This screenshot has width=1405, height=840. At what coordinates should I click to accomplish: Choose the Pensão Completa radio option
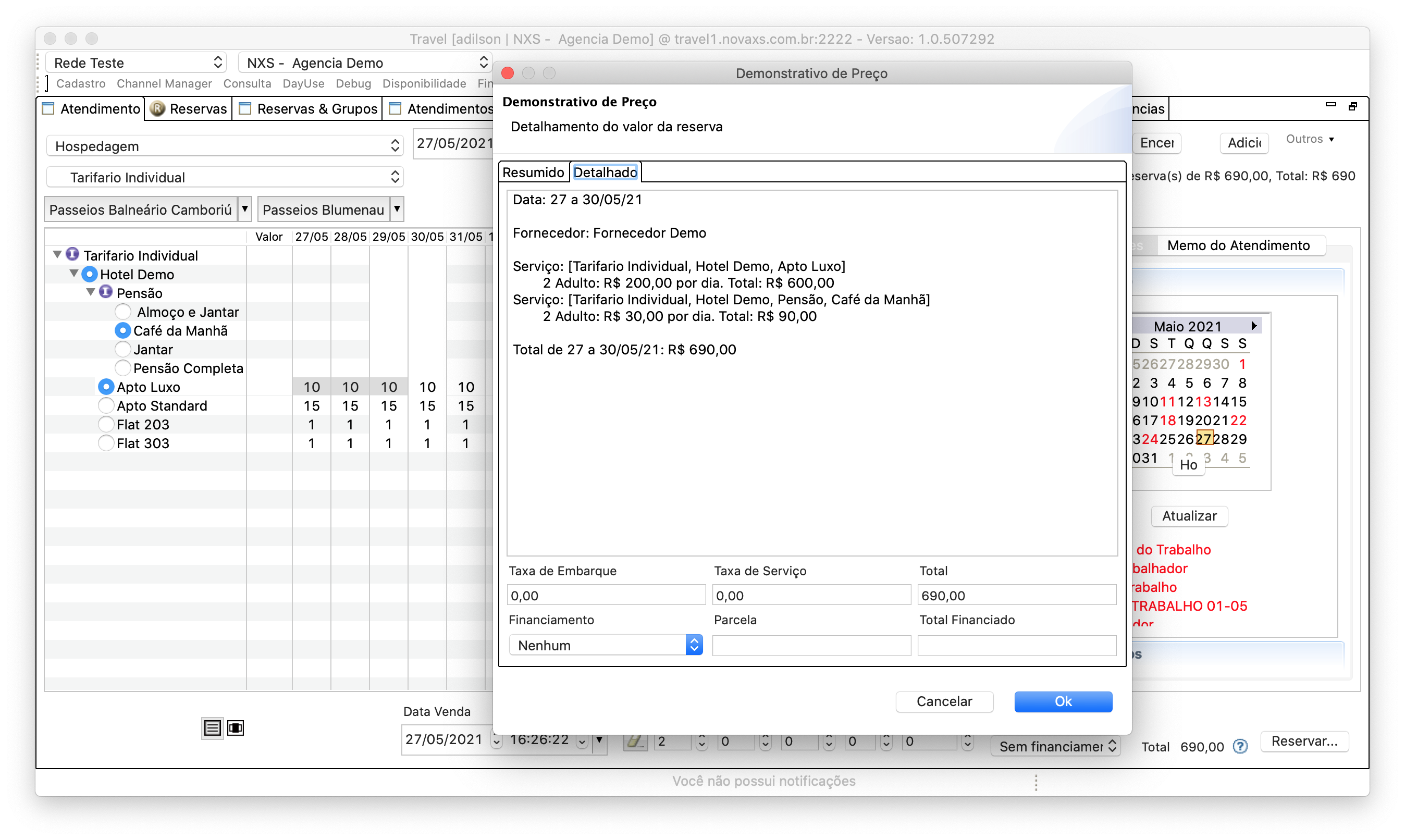(123, 368)
